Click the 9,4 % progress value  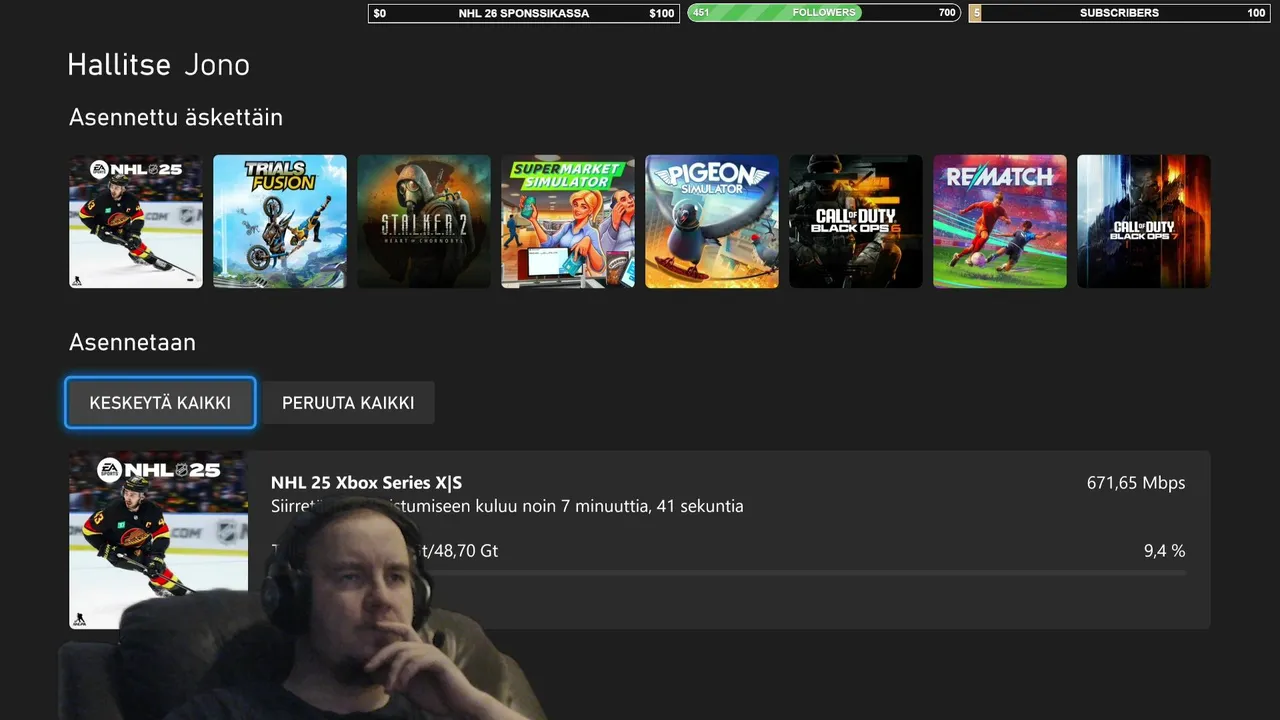(x=1164, y=551)
